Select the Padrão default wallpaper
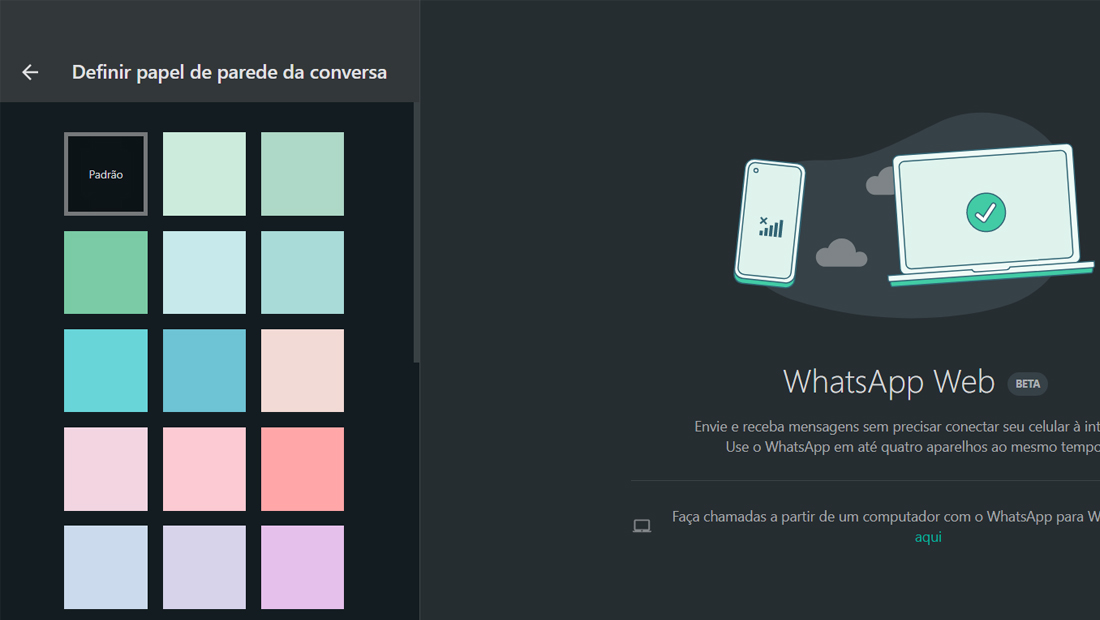The height and width of the screenshot is (620, 1100). (x=106, y=174)
